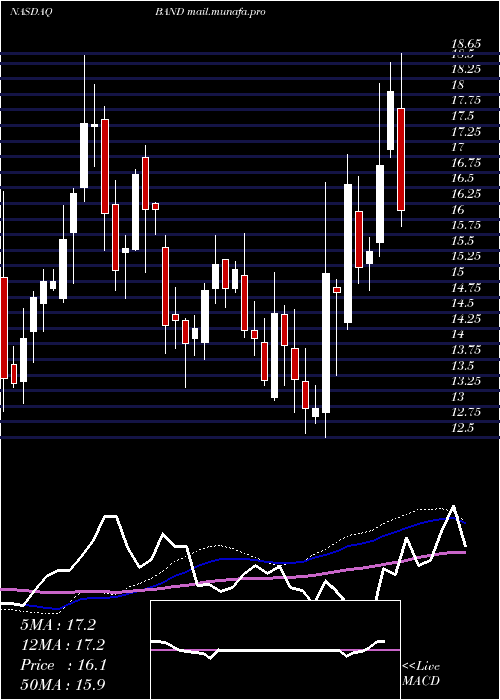Click the 50MA : 15.9 value
The height and width of the screenshot is (700, 500).
tap(62, 685)
